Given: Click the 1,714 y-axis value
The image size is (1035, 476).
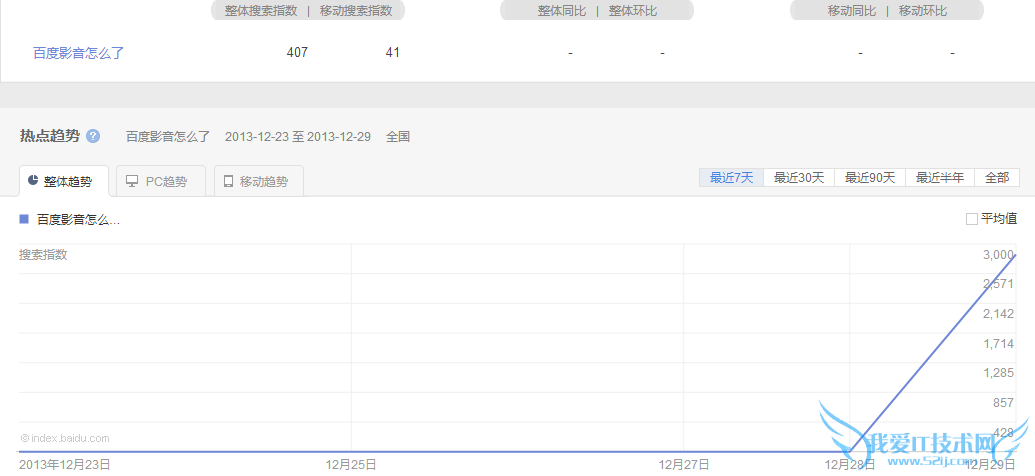Looking at the screenshot, I should 998,343.
